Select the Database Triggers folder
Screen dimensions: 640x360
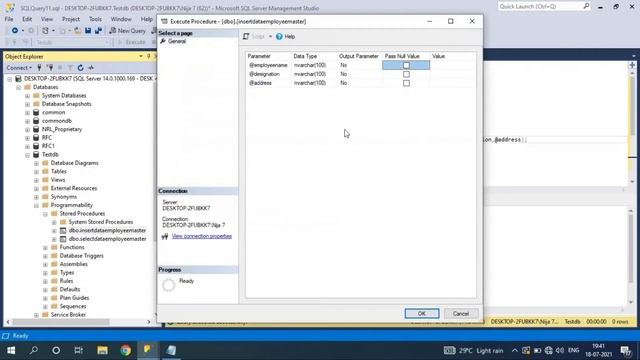(x=81, y=256)
